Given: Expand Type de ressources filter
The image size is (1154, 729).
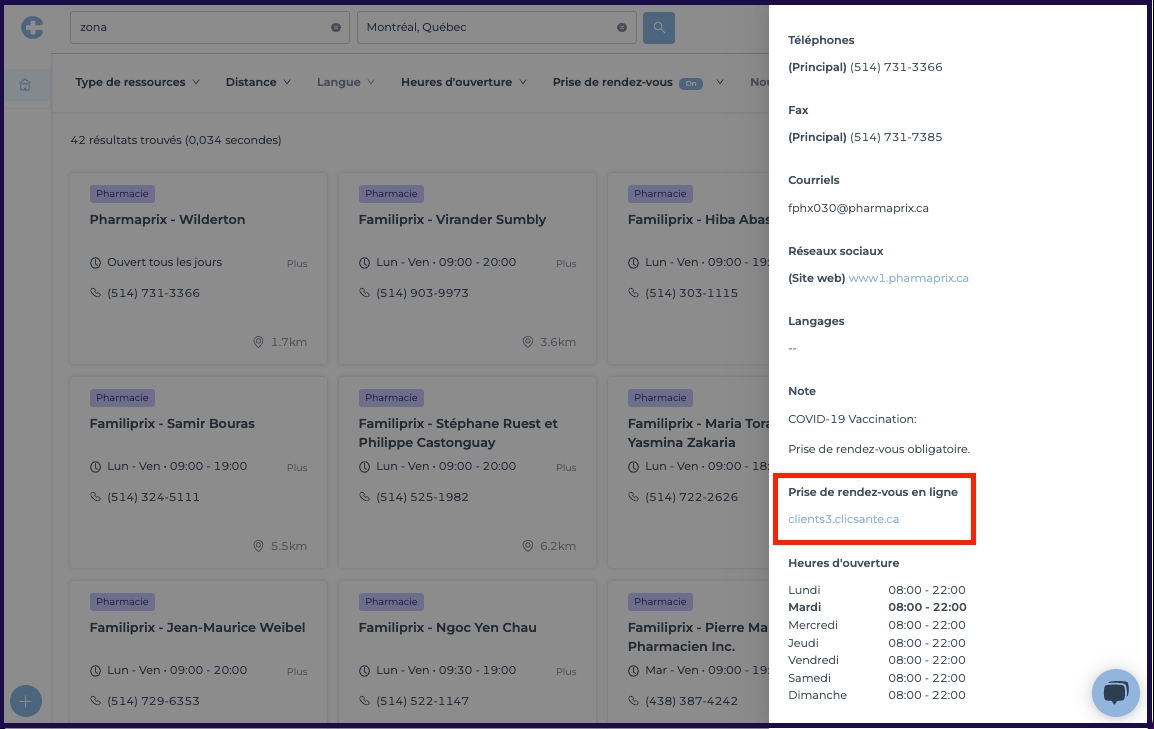Looking at the screenshot, I should (x=137, y=82).
